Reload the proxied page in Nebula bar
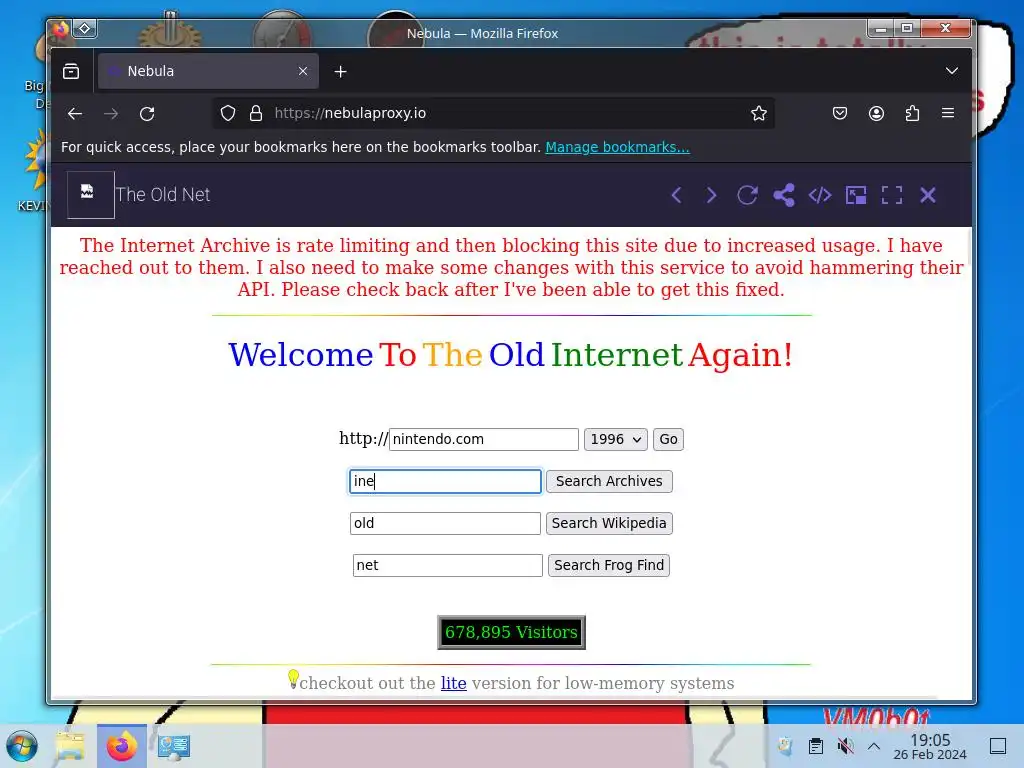 pos(747,195)
